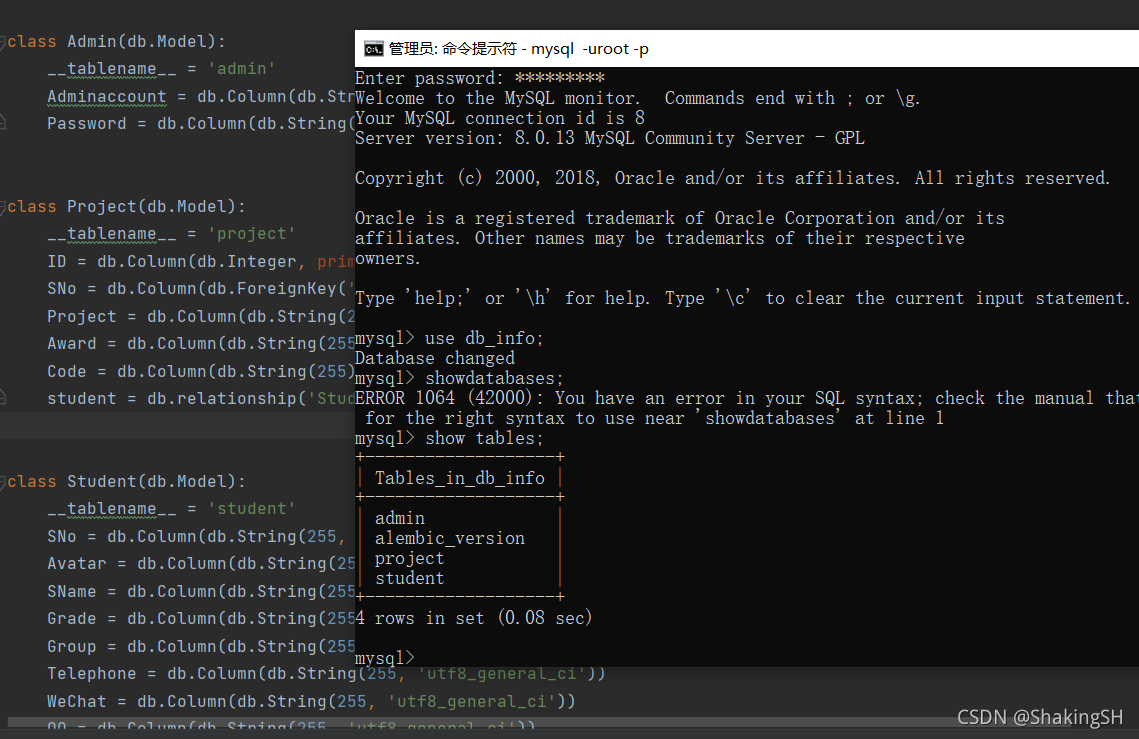Click the 'WeChat = db.Column' code line

pos(312,701)
